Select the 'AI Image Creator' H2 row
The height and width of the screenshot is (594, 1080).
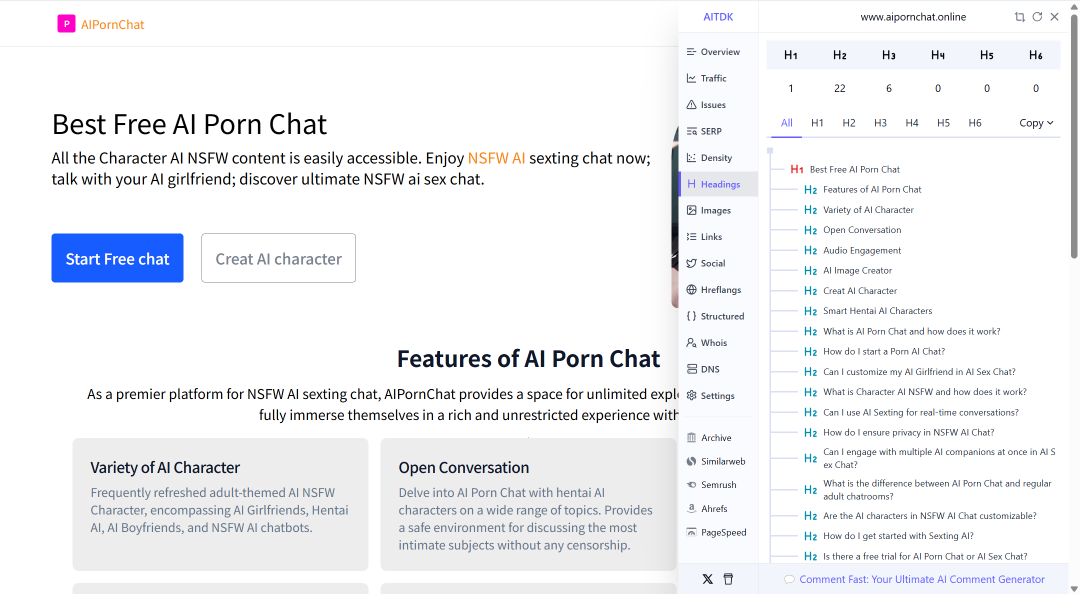pos(848,271)
